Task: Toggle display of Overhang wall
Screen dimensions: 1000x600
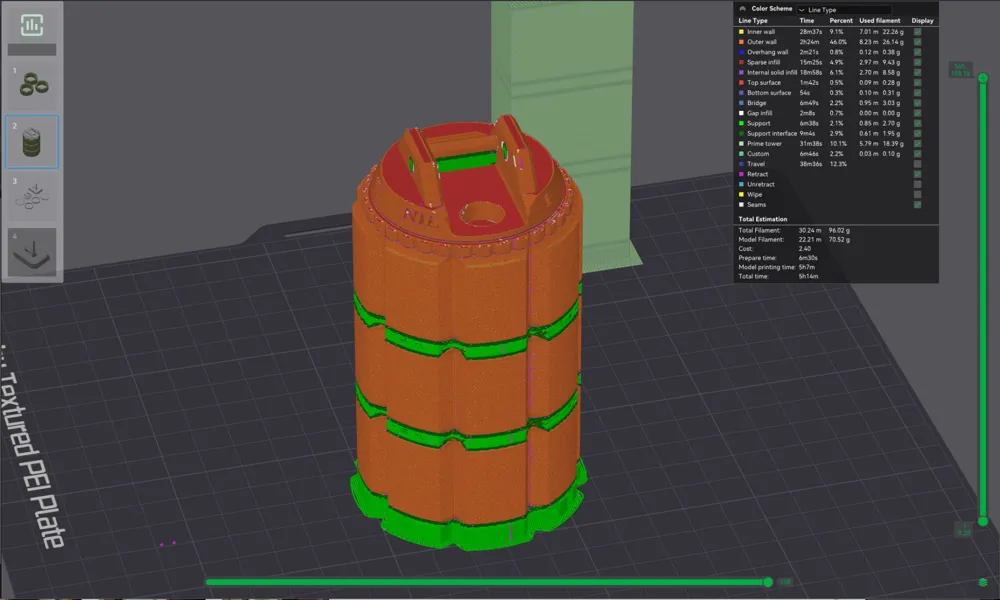Action: click(920, 52)
